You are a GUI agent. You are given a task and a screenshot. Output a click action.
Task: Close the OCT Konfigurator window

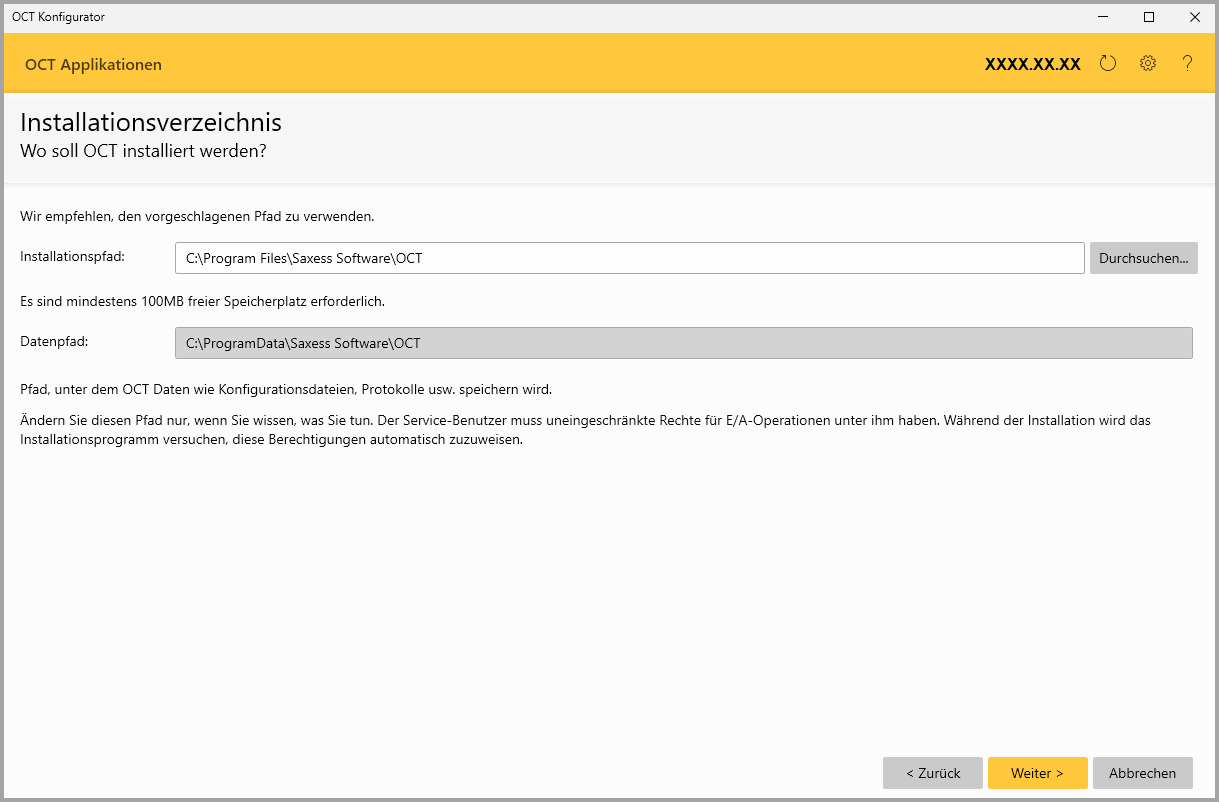click(x=1194, y=17)
